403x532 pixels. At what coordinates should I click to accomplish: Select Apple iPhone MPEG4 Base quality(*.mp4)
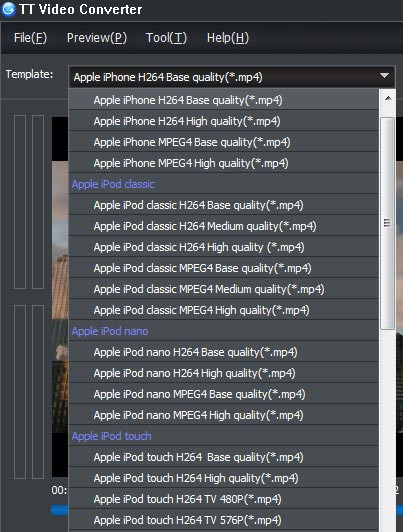coord(224,142)
